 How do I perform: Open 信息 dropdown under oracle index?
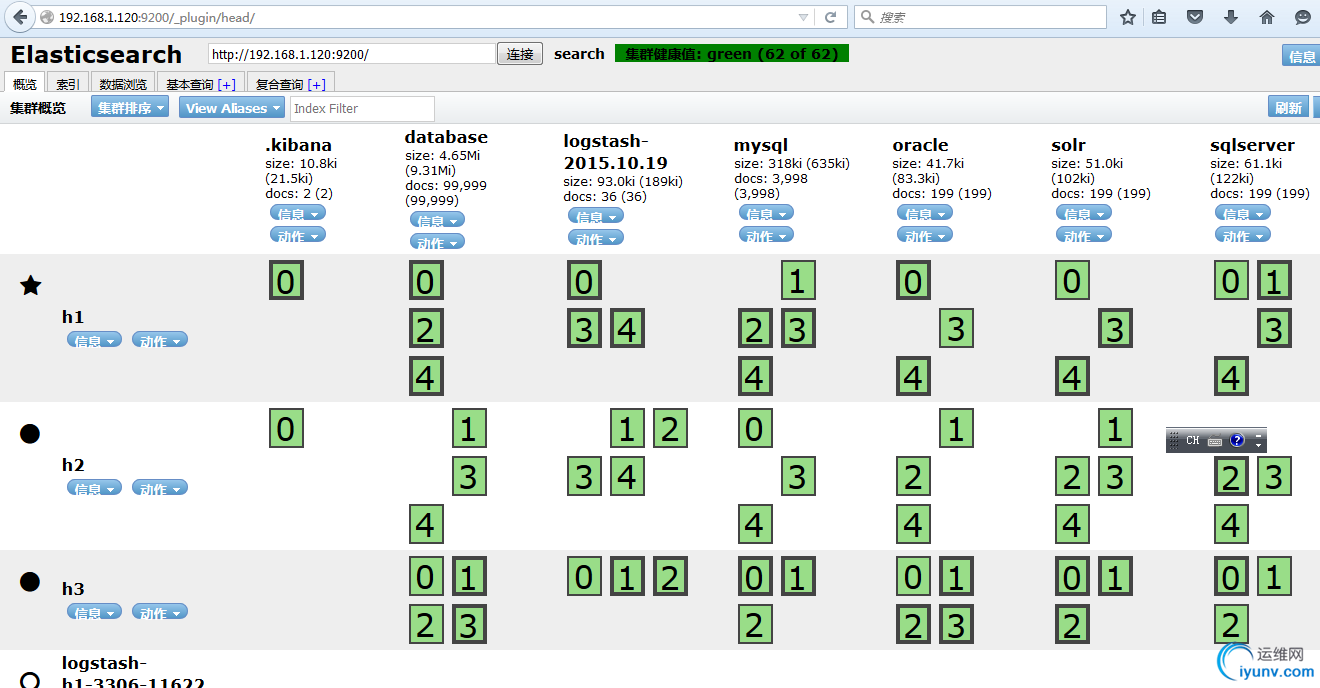[925, 213]
